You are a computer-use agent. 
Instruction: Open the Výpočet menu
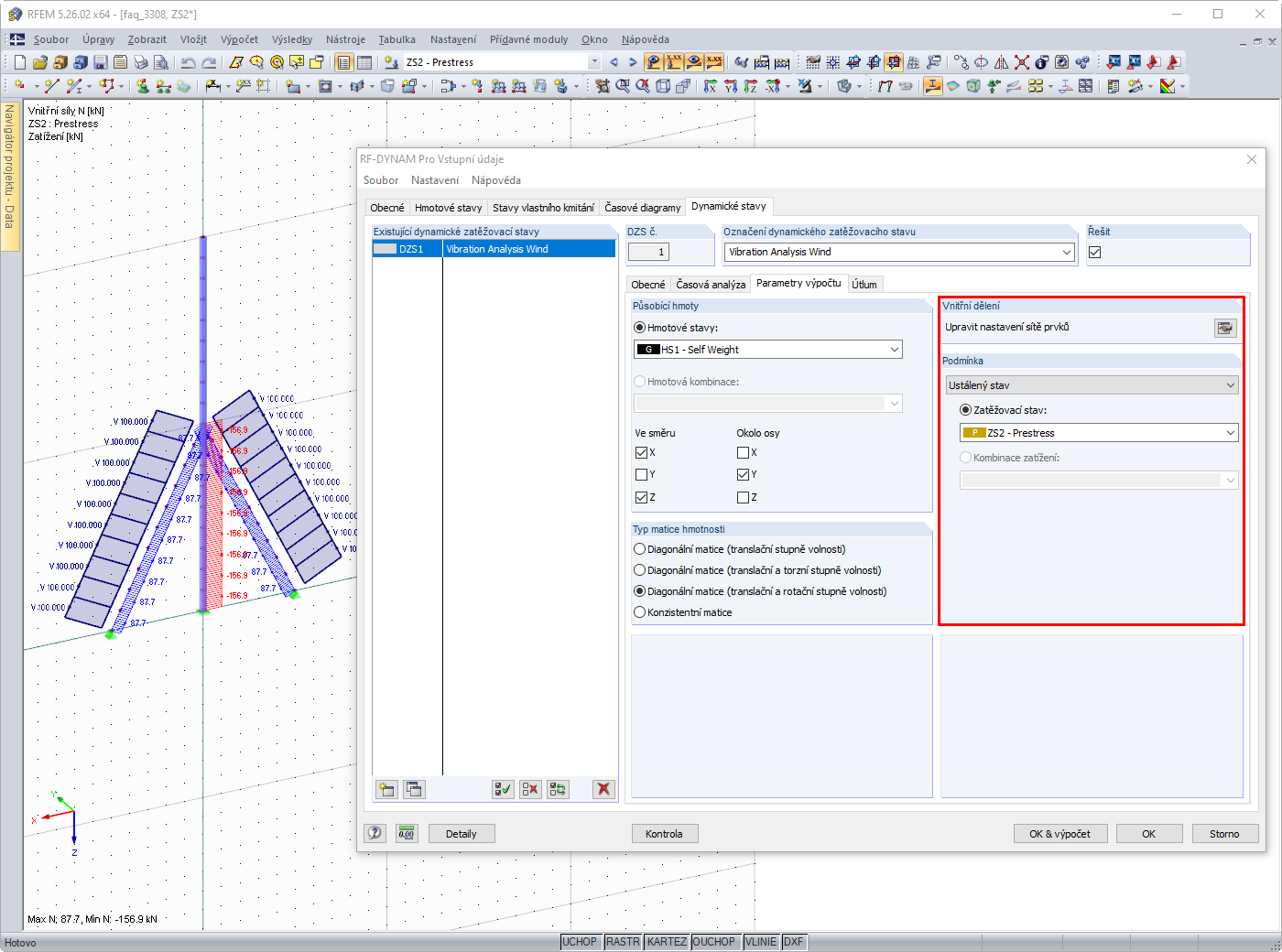point(239,39)
